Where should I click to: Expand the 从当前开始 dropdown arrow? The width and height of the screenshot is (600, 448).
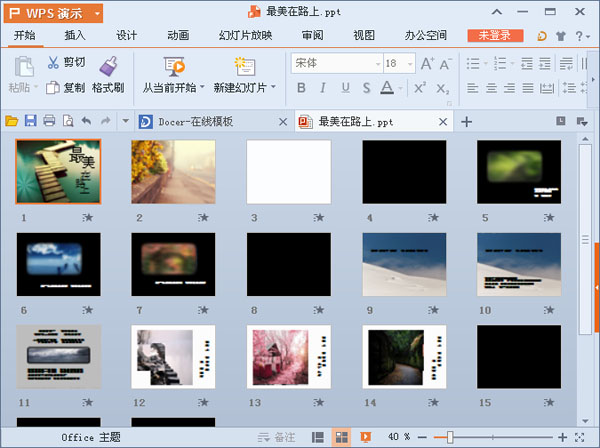[202, 87]
